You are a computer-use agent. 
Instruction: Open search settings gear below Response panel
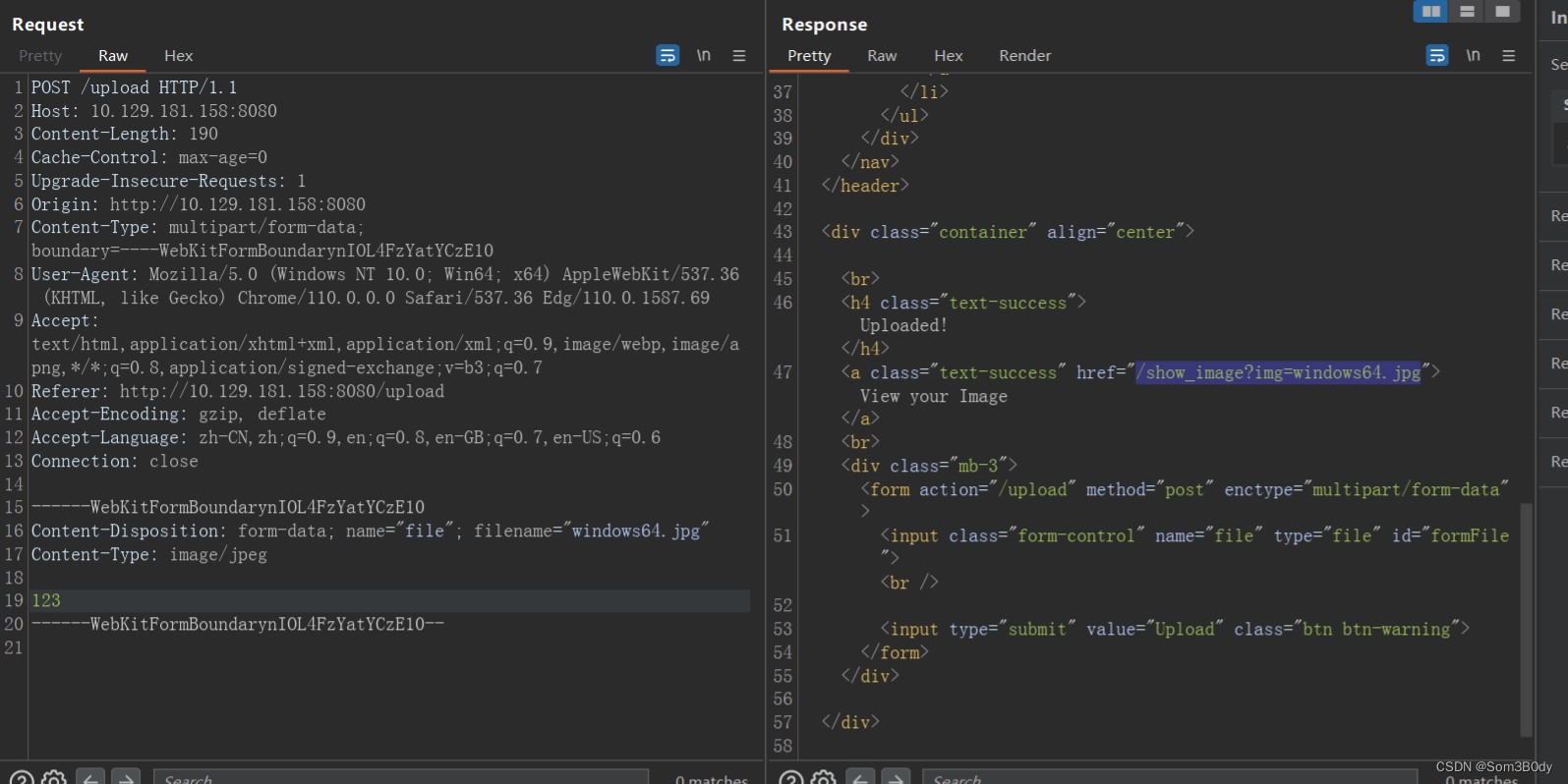[824, 778]
